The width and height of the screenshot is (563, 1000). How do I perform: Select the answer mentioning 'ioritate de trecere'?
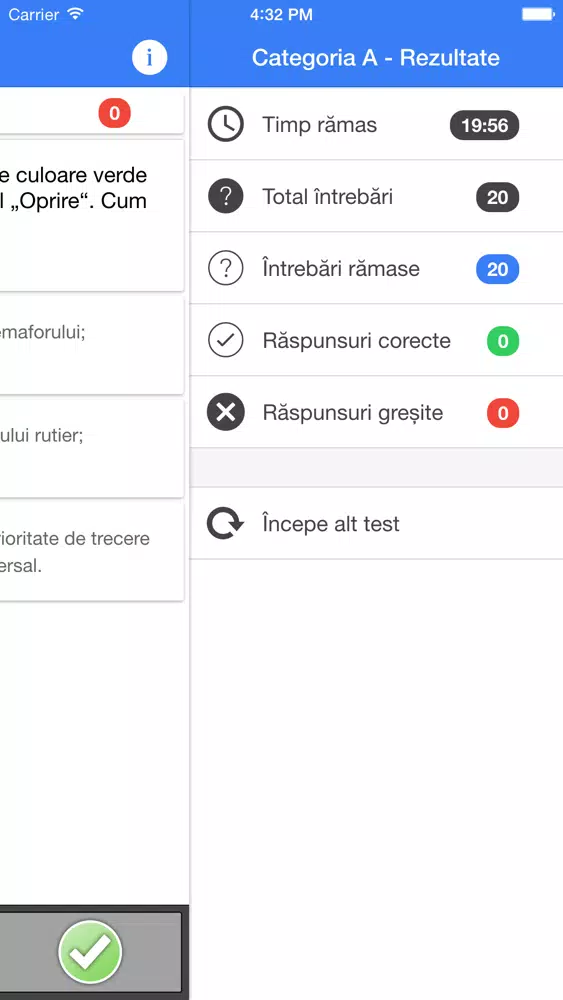point(92,552)
